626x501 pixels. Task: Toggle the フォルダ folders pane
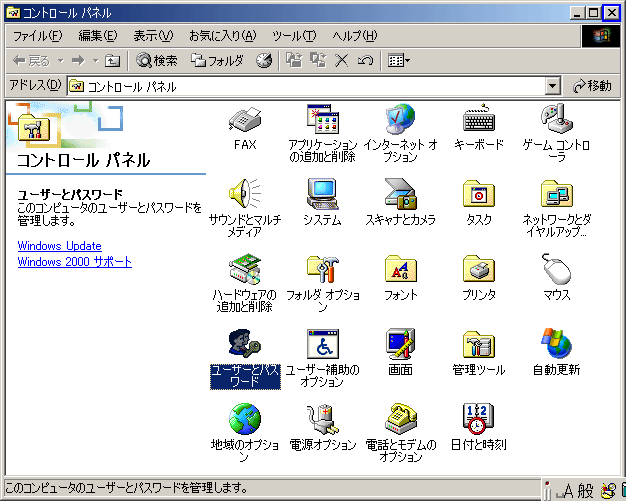(217, 61)
